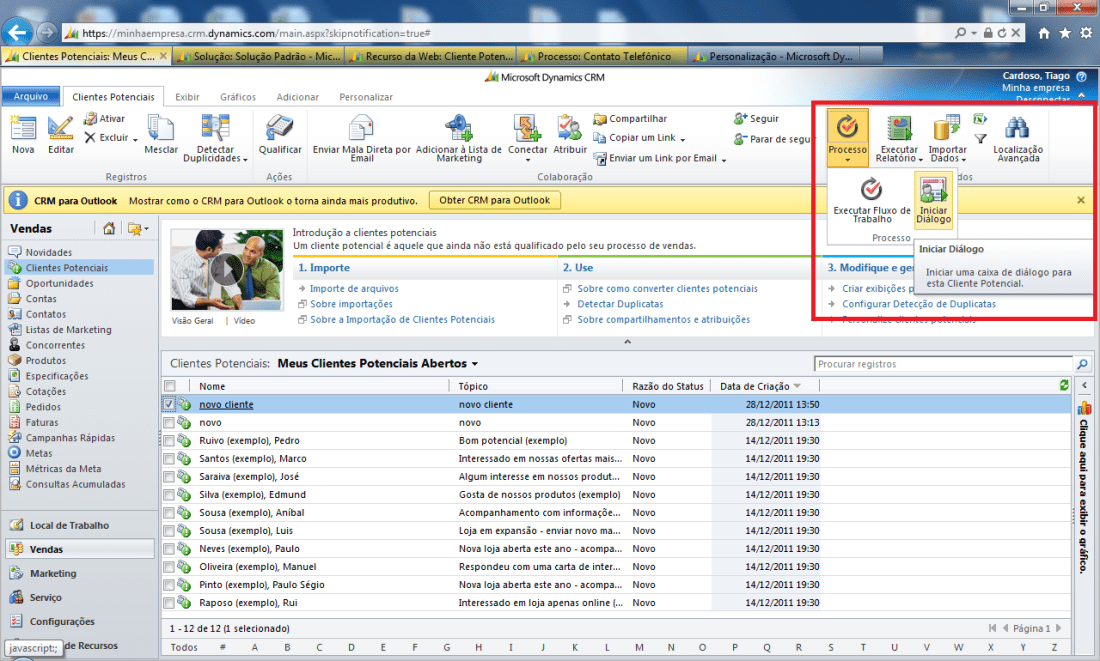Click the Obter CRM para Outlook button
The height and width of the screenshot is (661, 1100).
pyautogui.click(x=495, y=200)
